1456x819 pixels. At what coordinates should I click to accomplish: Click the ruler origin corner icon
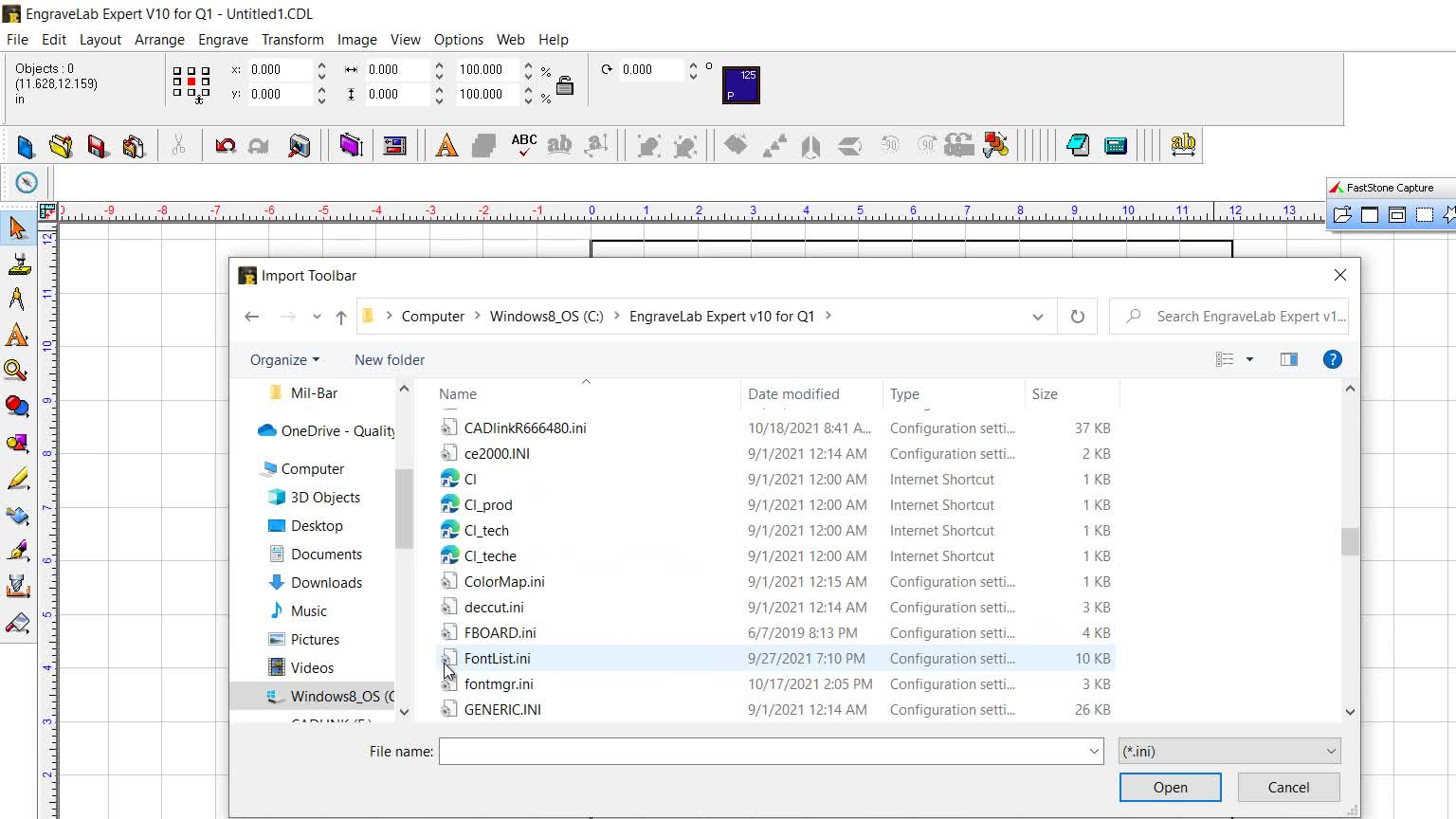tap(47, 211)
